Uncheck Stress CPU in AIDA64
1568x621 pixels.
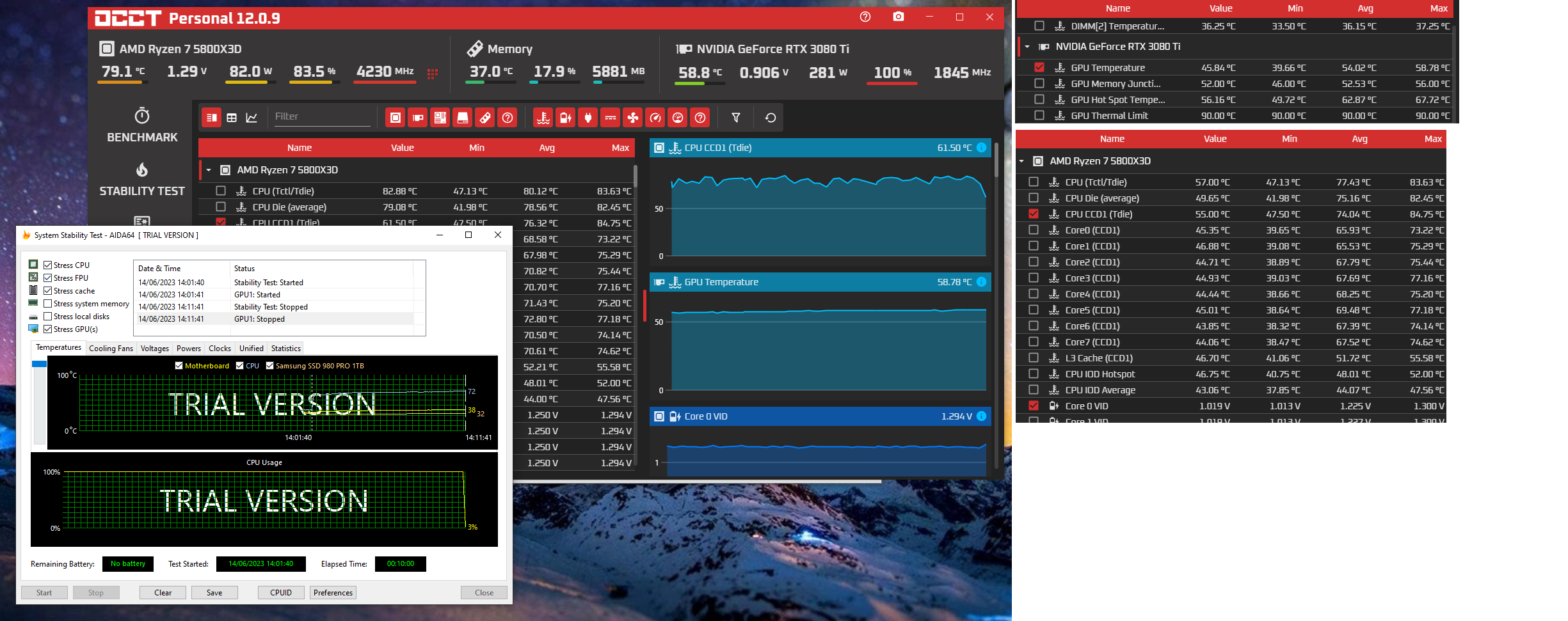pyautogui.click(x=47, y=265)
